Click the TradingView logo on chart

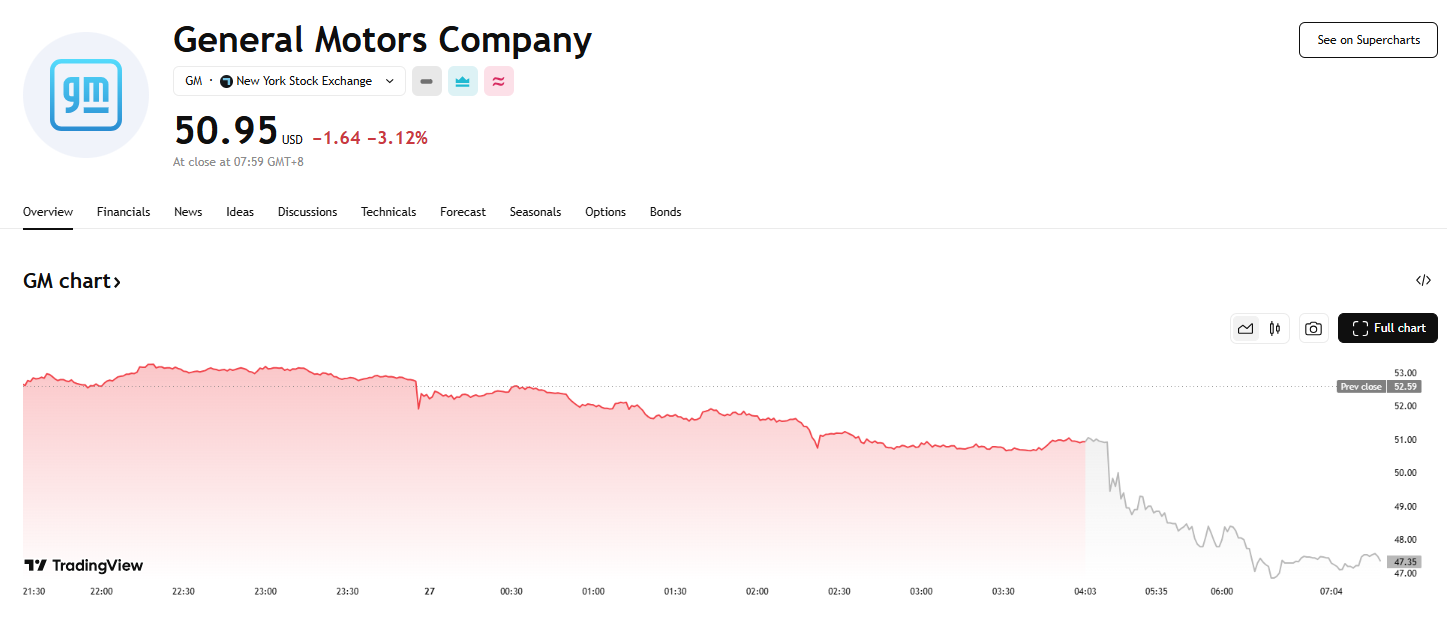83,565
